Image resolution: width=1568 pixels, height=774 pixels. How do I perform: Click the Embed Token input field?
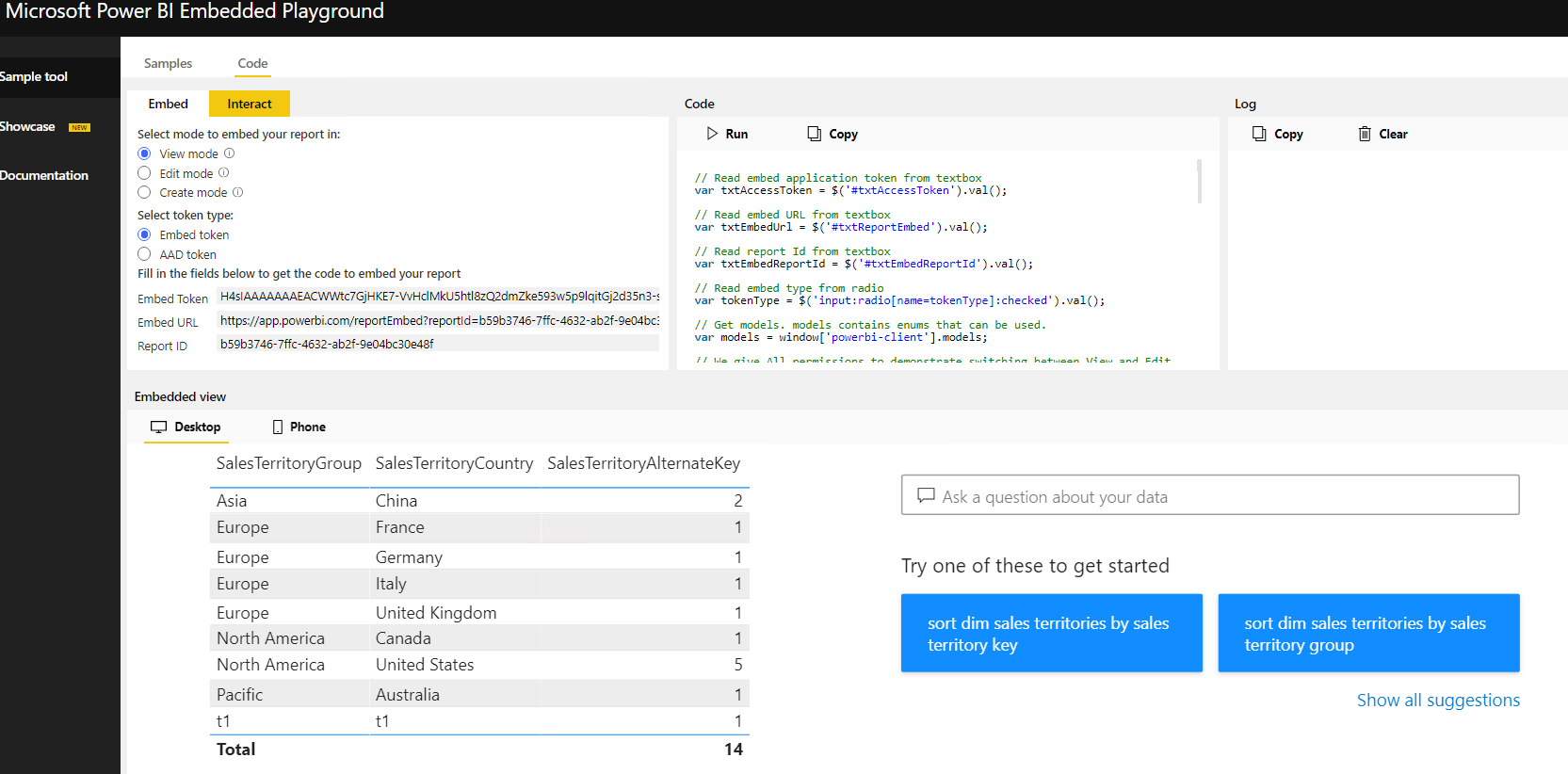438,297
